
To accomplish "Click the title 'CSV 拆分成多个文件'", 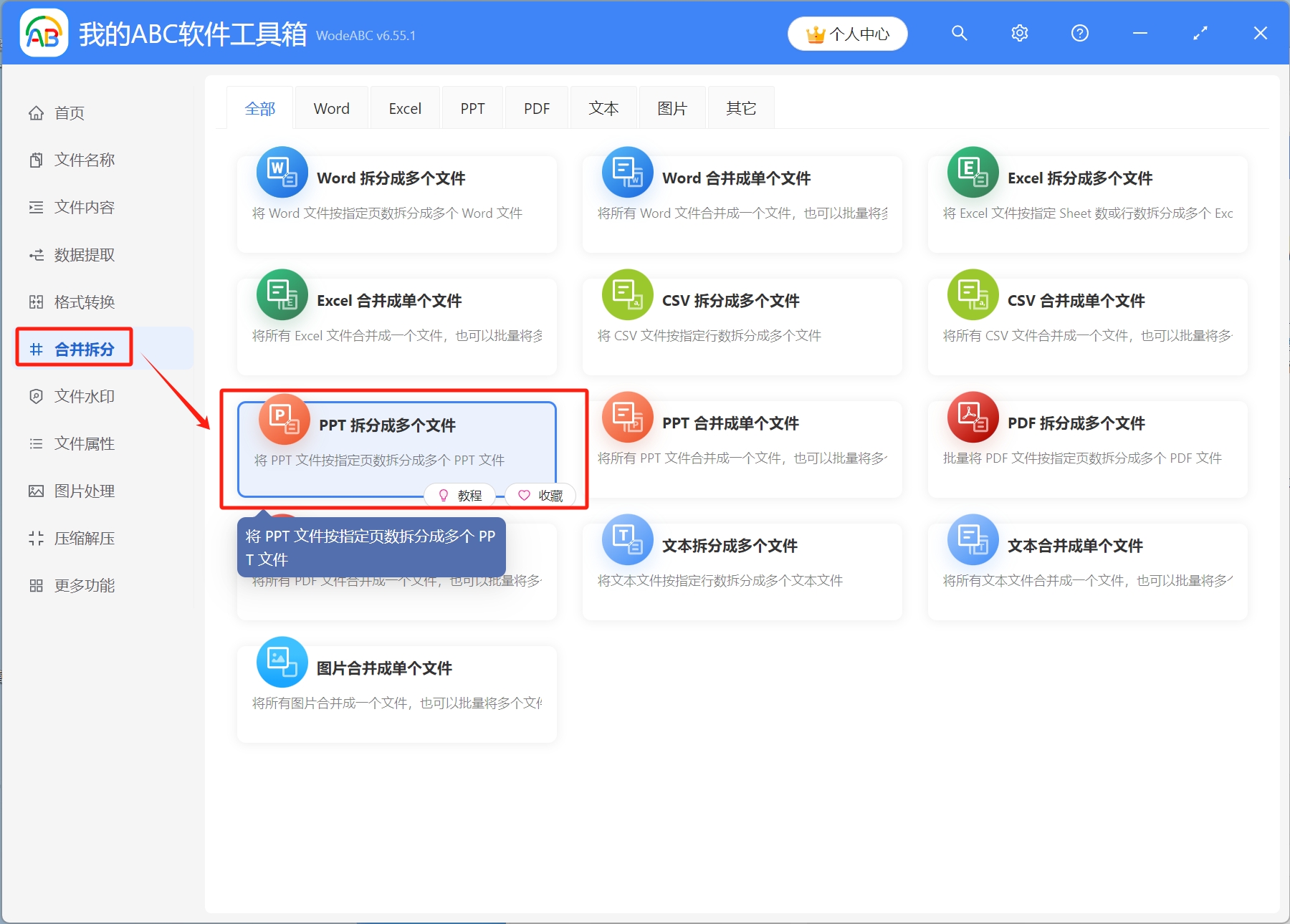I will coord(731,301).
